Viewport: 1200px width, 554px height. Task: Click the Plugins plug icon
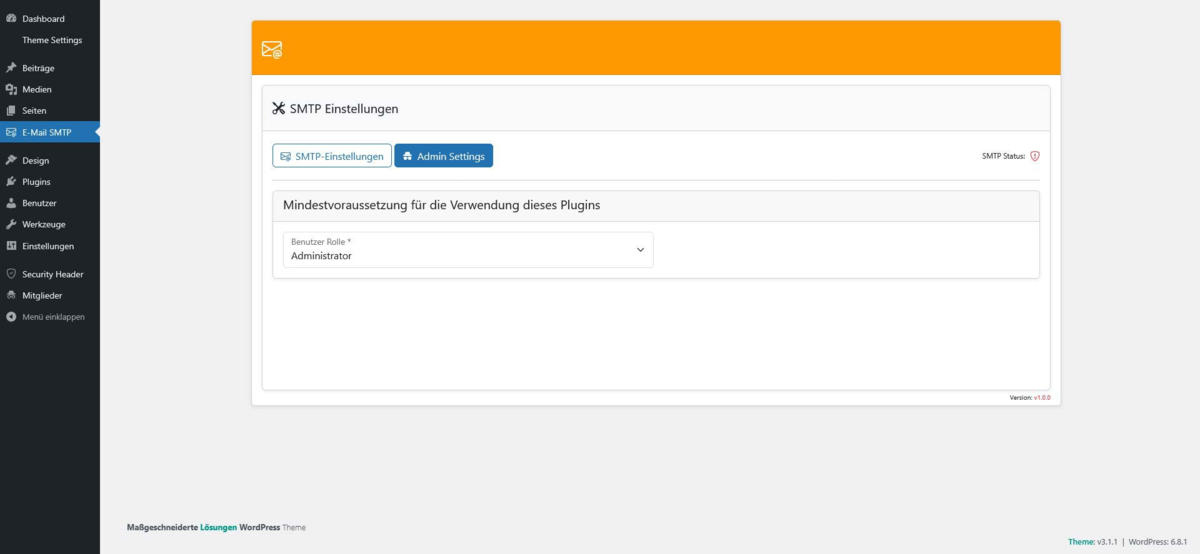[x=11, y=182]
